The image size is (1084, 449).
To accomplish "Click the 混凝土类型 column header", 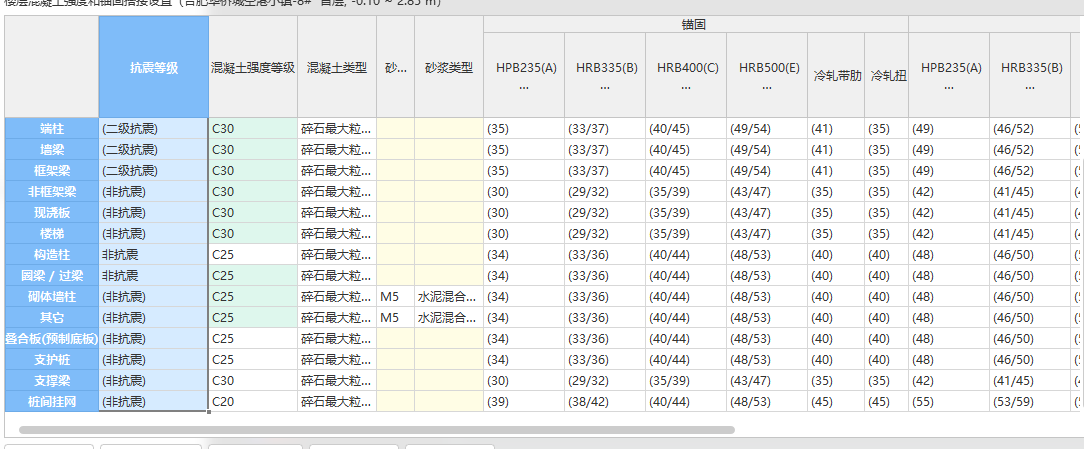I will point(337,67).
